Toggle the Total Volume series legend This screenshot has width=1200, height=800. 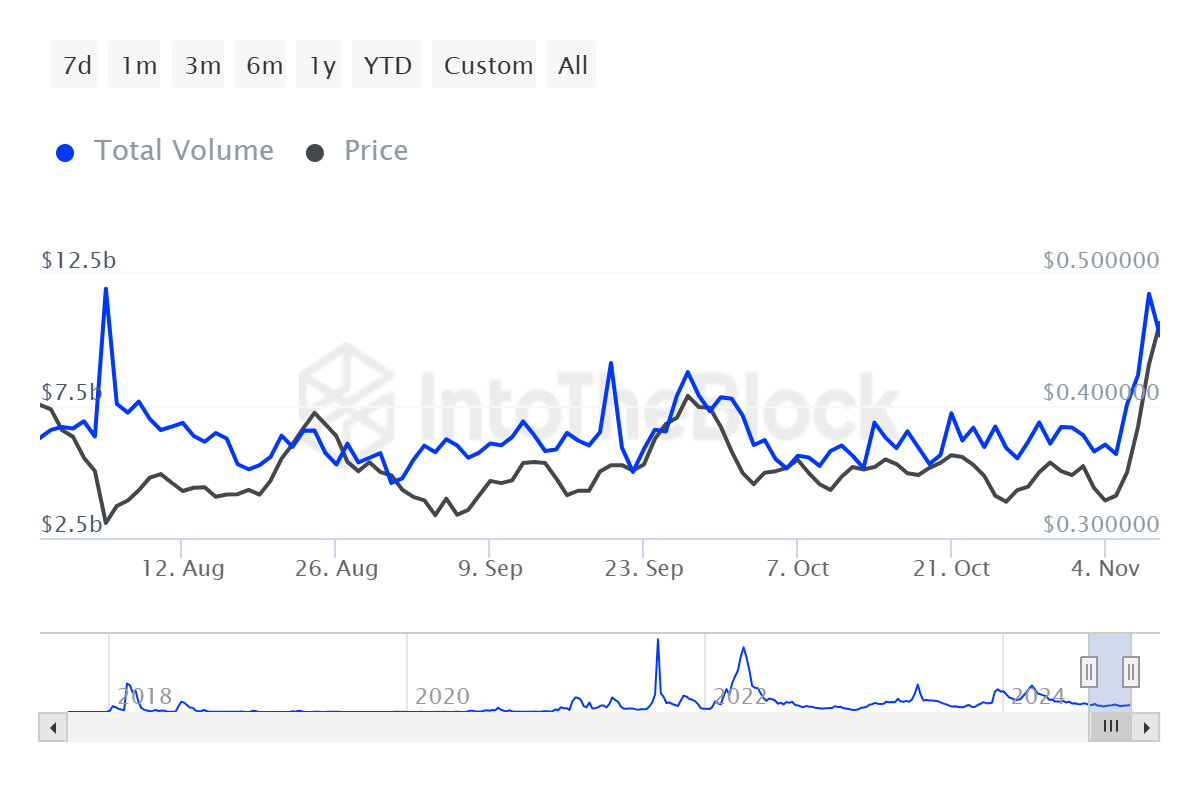point(183,151)
